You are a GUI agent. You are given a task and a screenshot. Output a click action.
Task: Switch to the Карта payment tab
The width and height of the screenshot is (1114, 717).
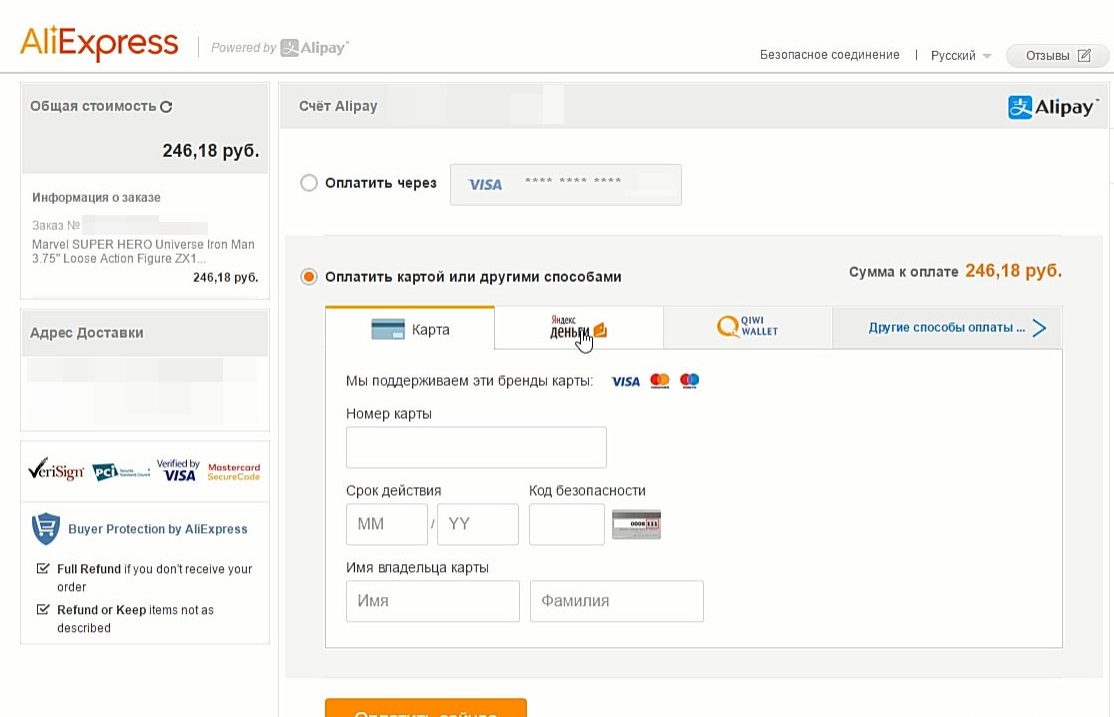(x=410, y=329)
